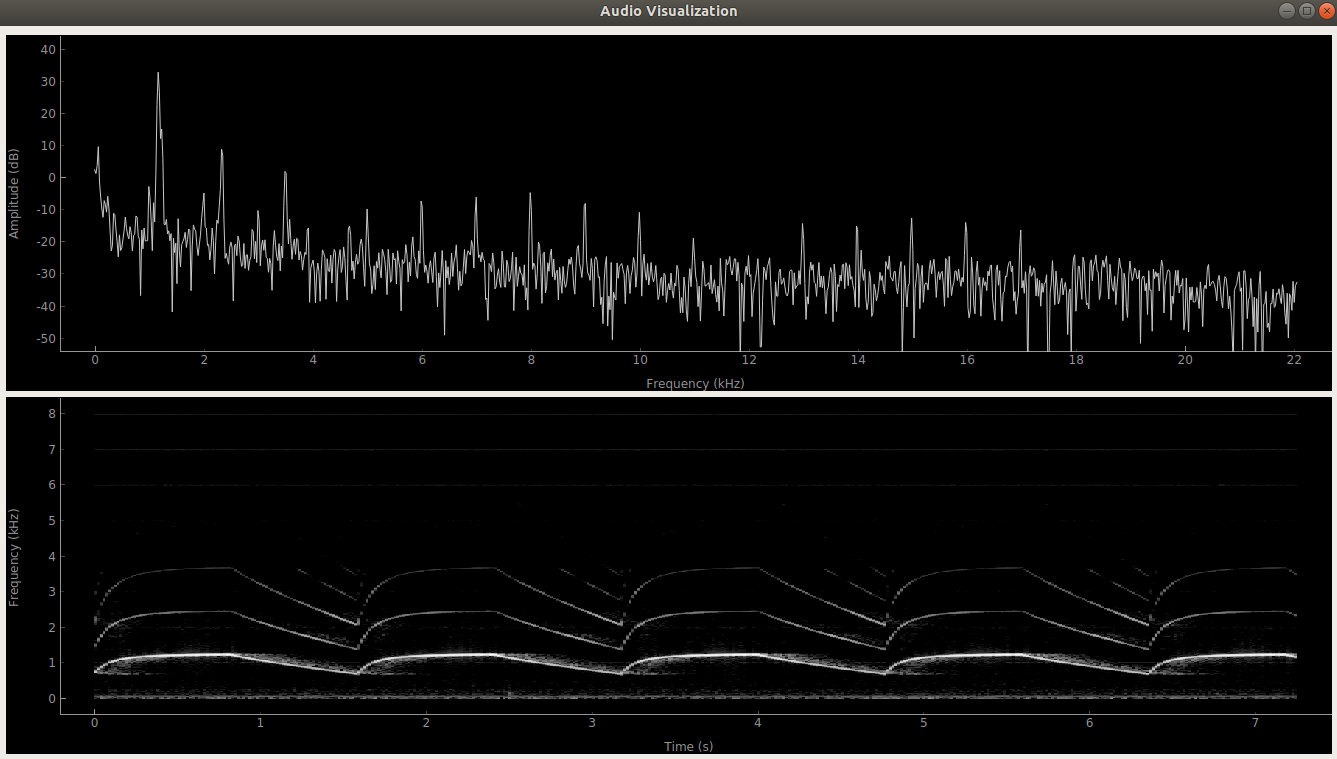Click the 6 tick on the time axis
Image resolution: width=1337 pixels, height=759 pixels.
point(1090,723)
